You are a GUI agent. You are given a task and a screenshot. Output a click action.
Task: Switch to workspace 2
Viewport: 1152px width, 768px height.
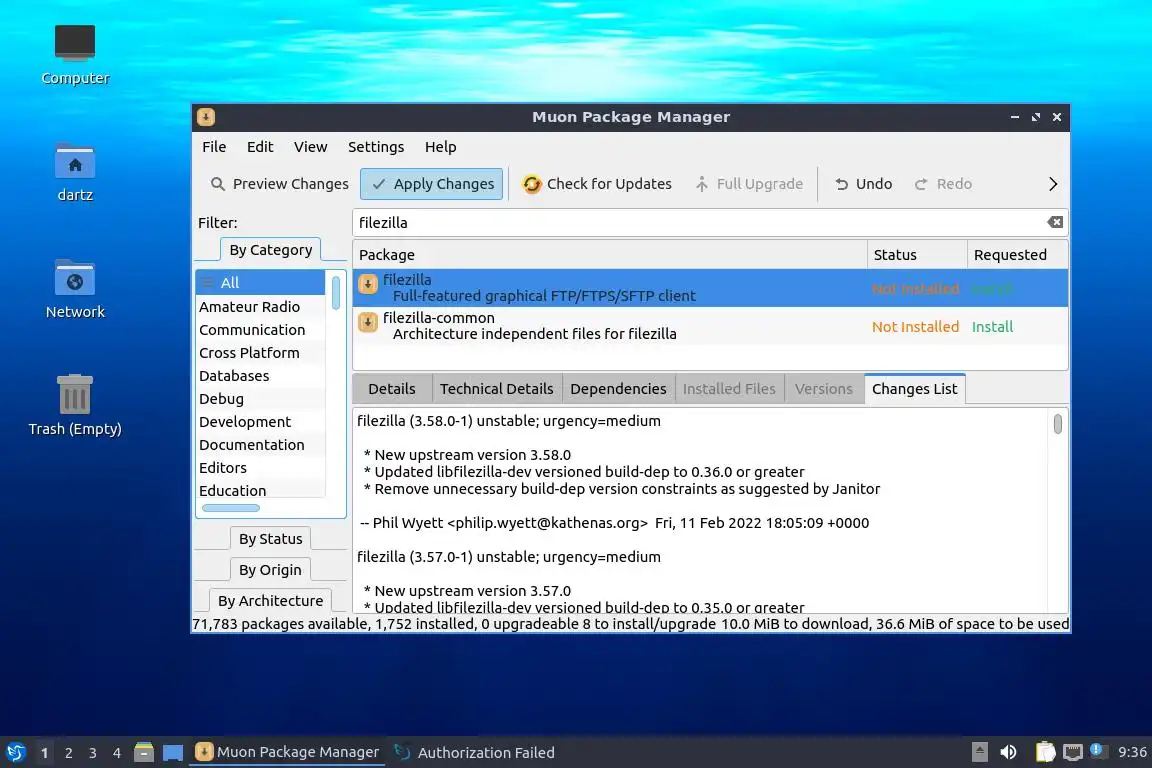[x=68, y=753]
